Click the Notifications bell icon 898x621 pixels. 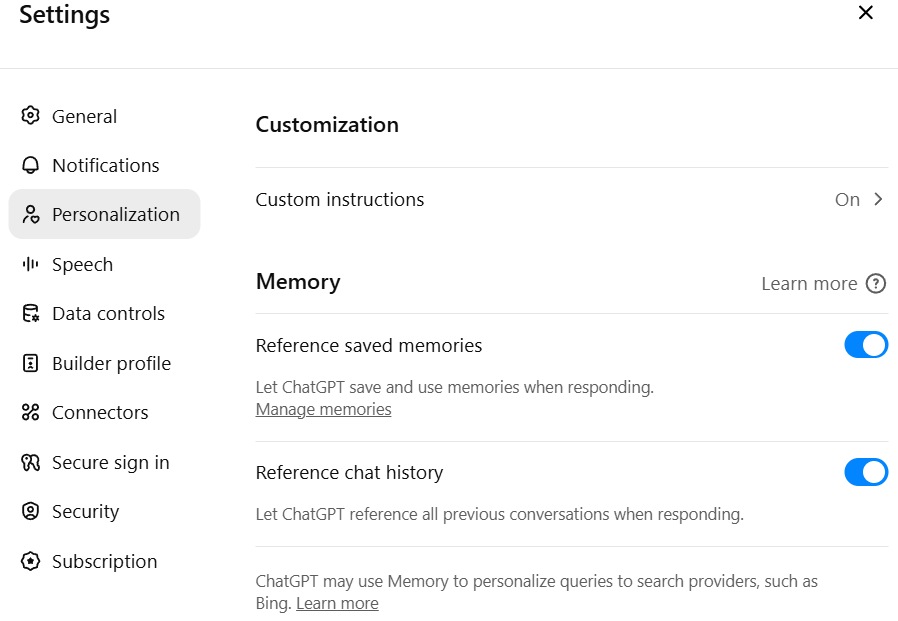pyautogui.click(x=31, y=165)
